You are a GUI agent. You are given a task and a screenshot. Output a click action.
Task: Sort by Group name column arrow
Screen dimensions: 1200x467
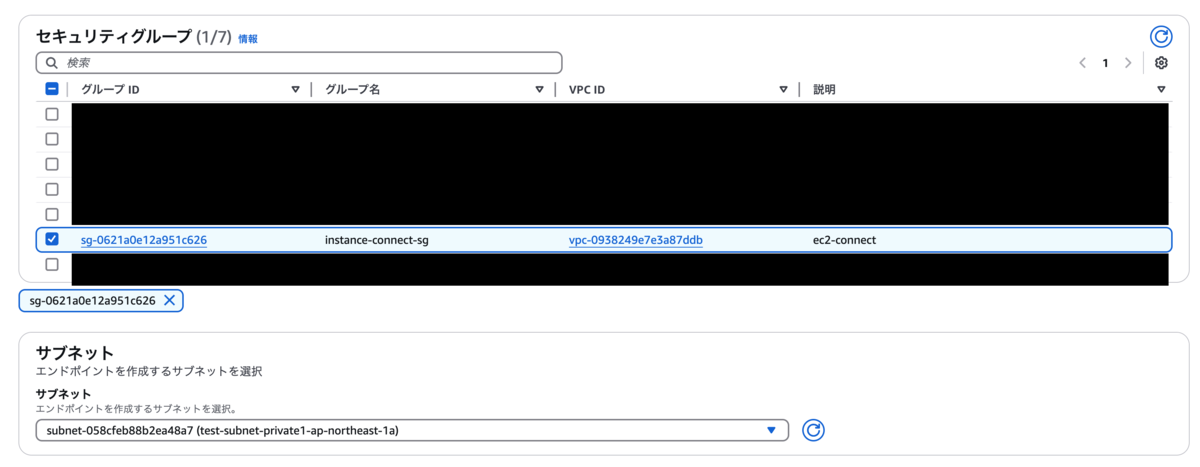click(x=539, y=90)
